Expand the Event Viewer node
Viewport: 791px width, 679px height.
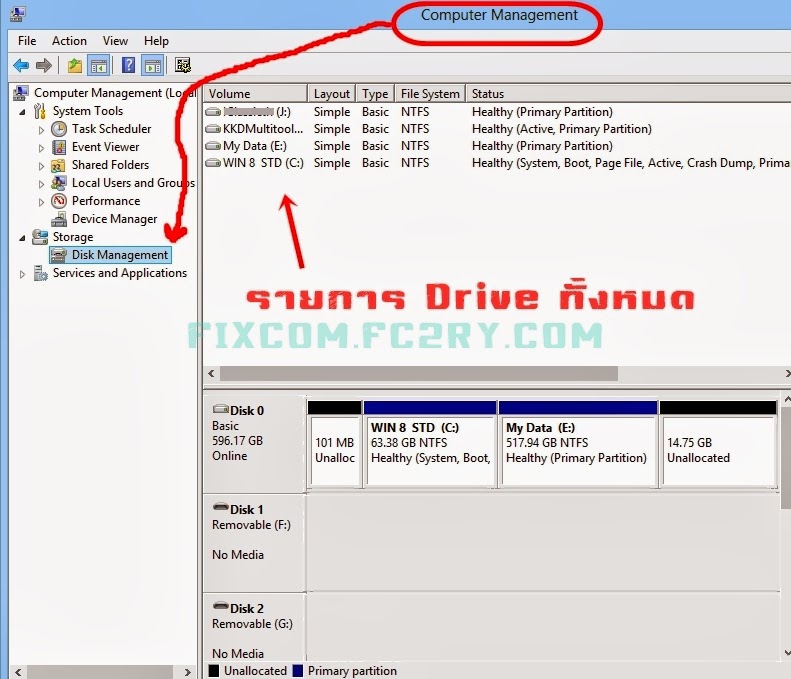click(41, 148)
